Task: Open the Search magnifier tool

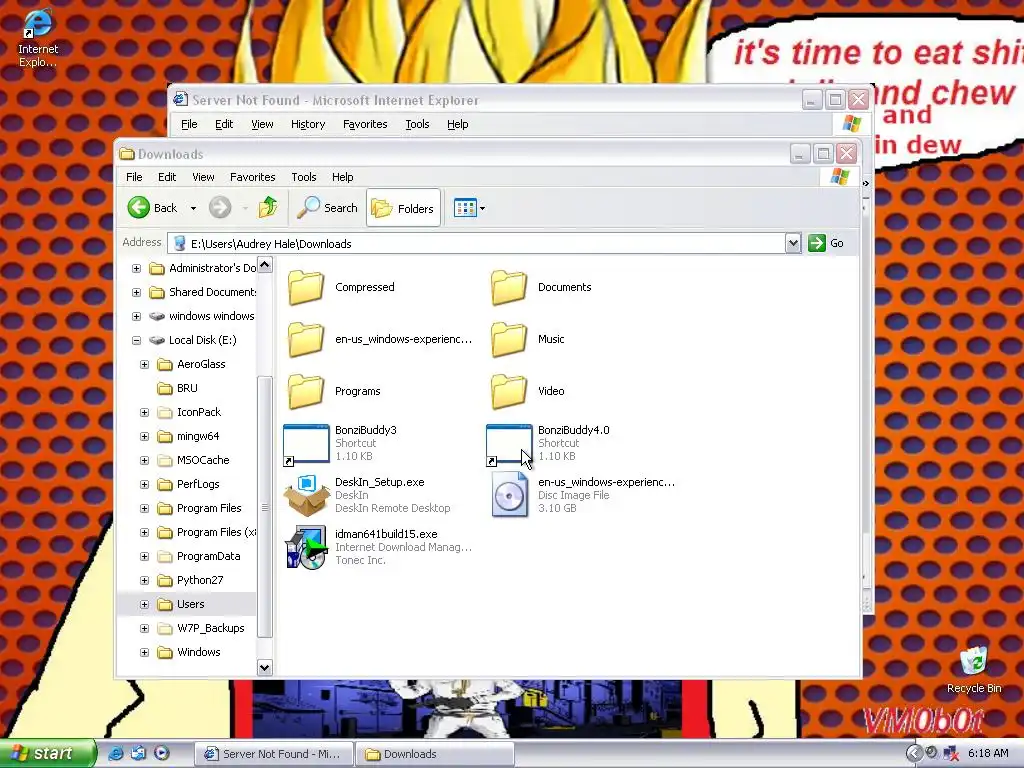Action: point(327,208)
